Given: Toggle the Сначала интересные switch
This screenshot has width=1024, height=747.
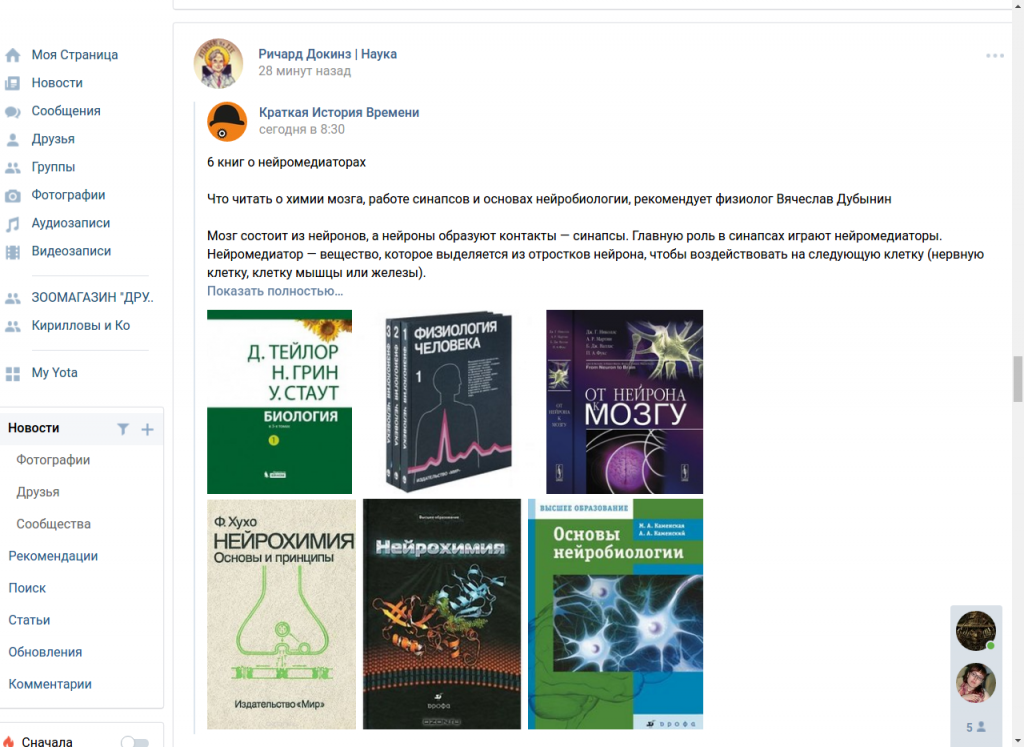Looking at the screenshot, I should tap(135, 742).
